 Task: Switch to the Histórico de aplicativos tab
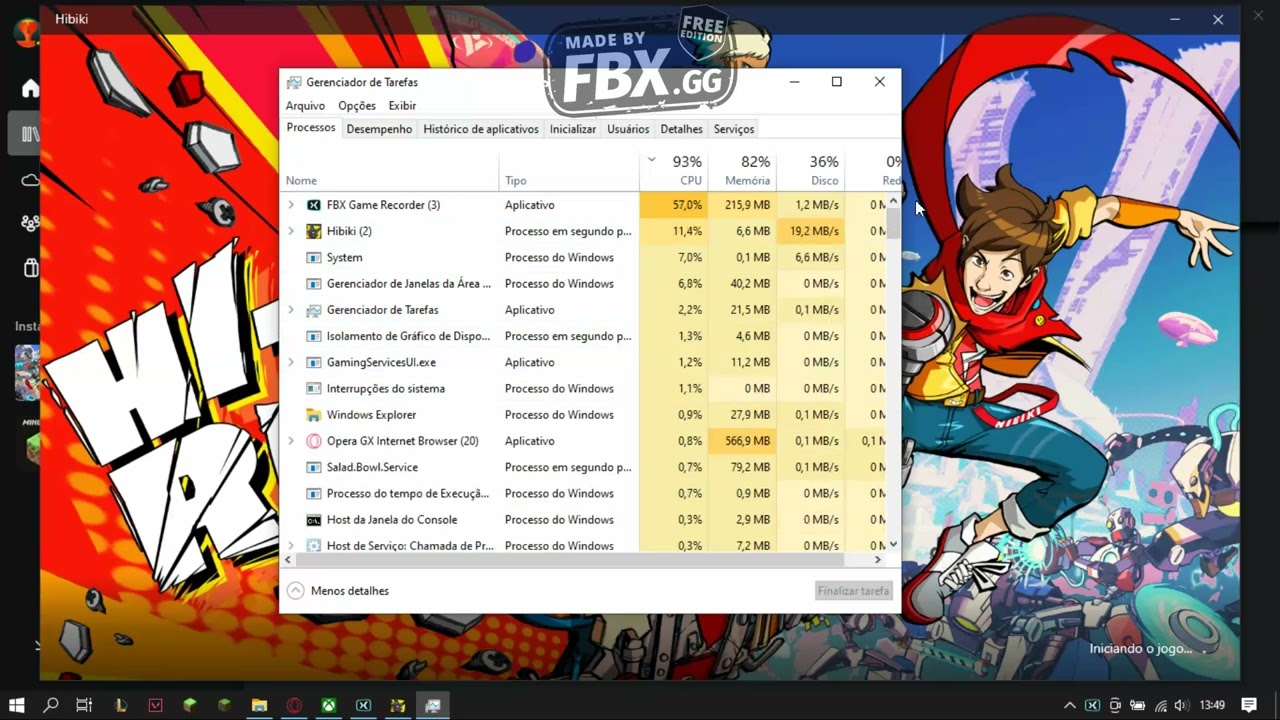[x=481, y=129]
